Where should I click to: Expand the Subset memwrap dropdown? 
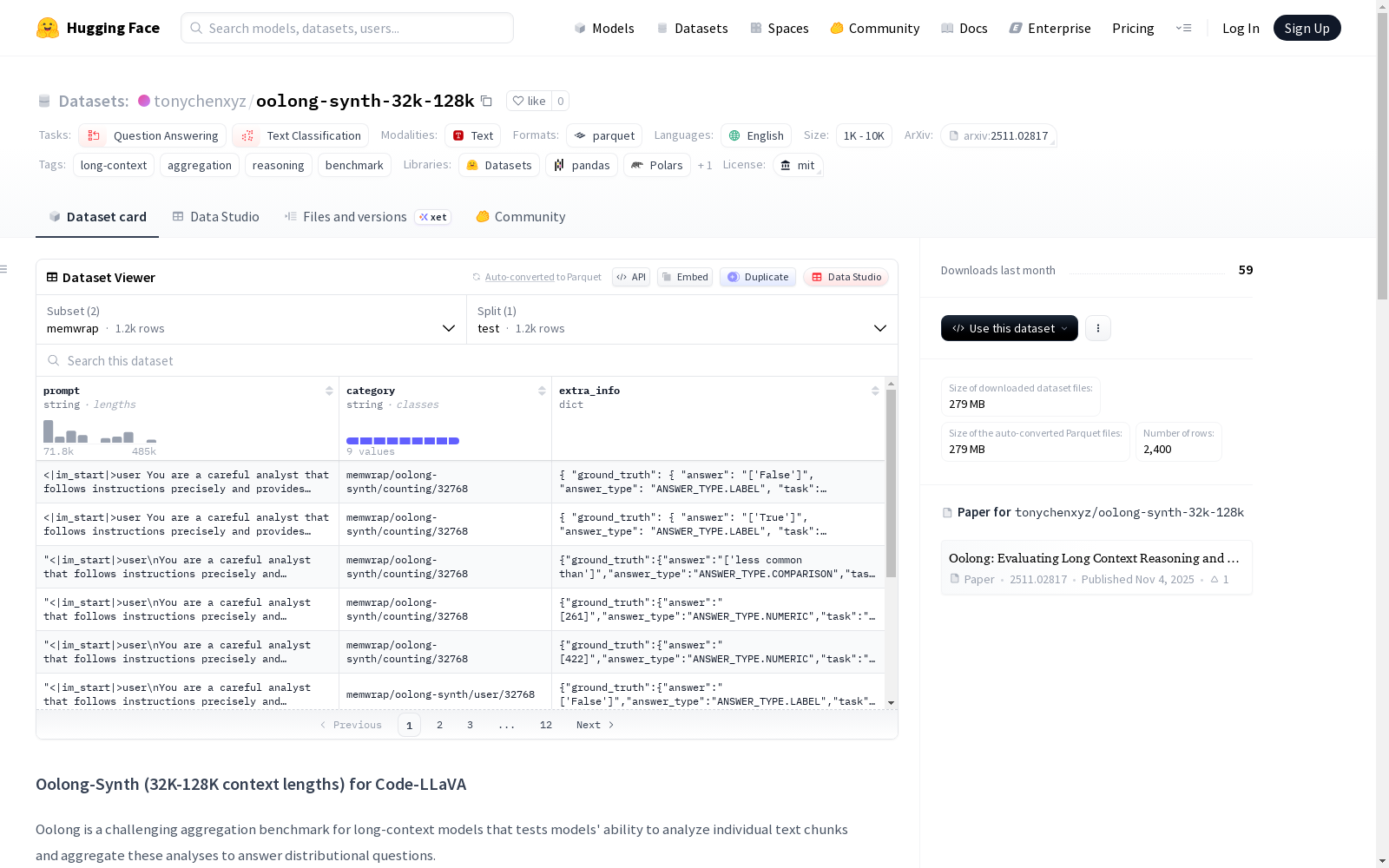[x=251, y=319]
